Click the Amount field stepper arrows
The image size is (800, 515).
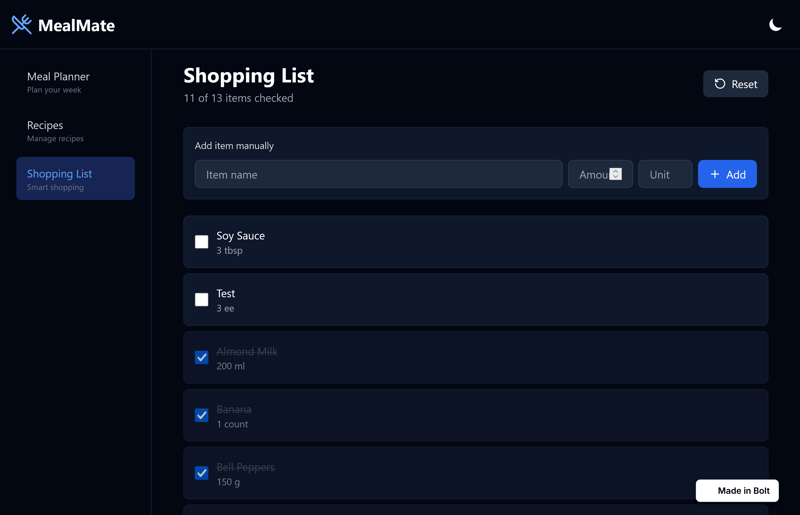(616, 174)
